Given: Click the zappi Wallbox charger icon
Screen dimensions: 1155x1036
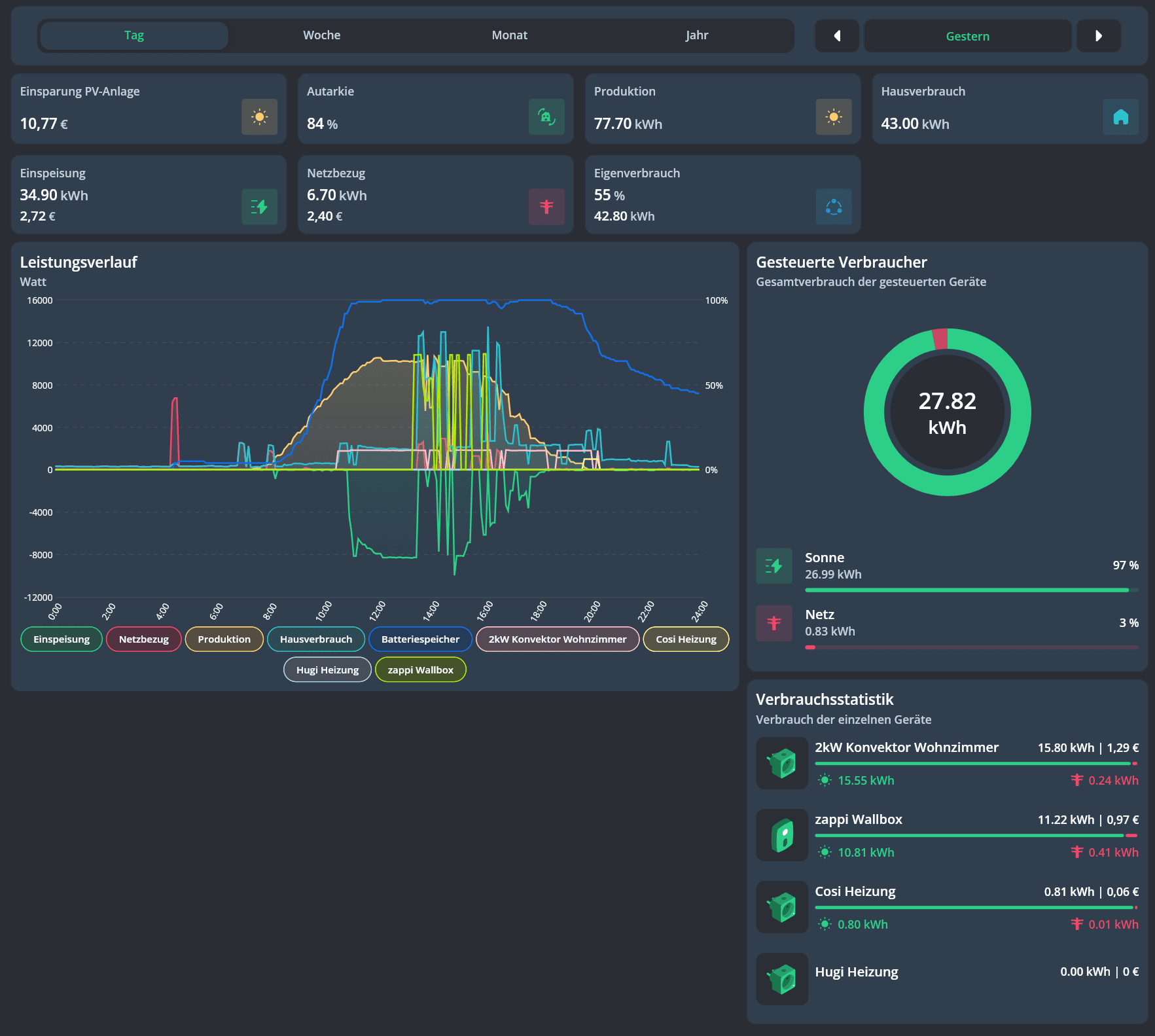Looking at the screenshot, I should click(782, 835).
